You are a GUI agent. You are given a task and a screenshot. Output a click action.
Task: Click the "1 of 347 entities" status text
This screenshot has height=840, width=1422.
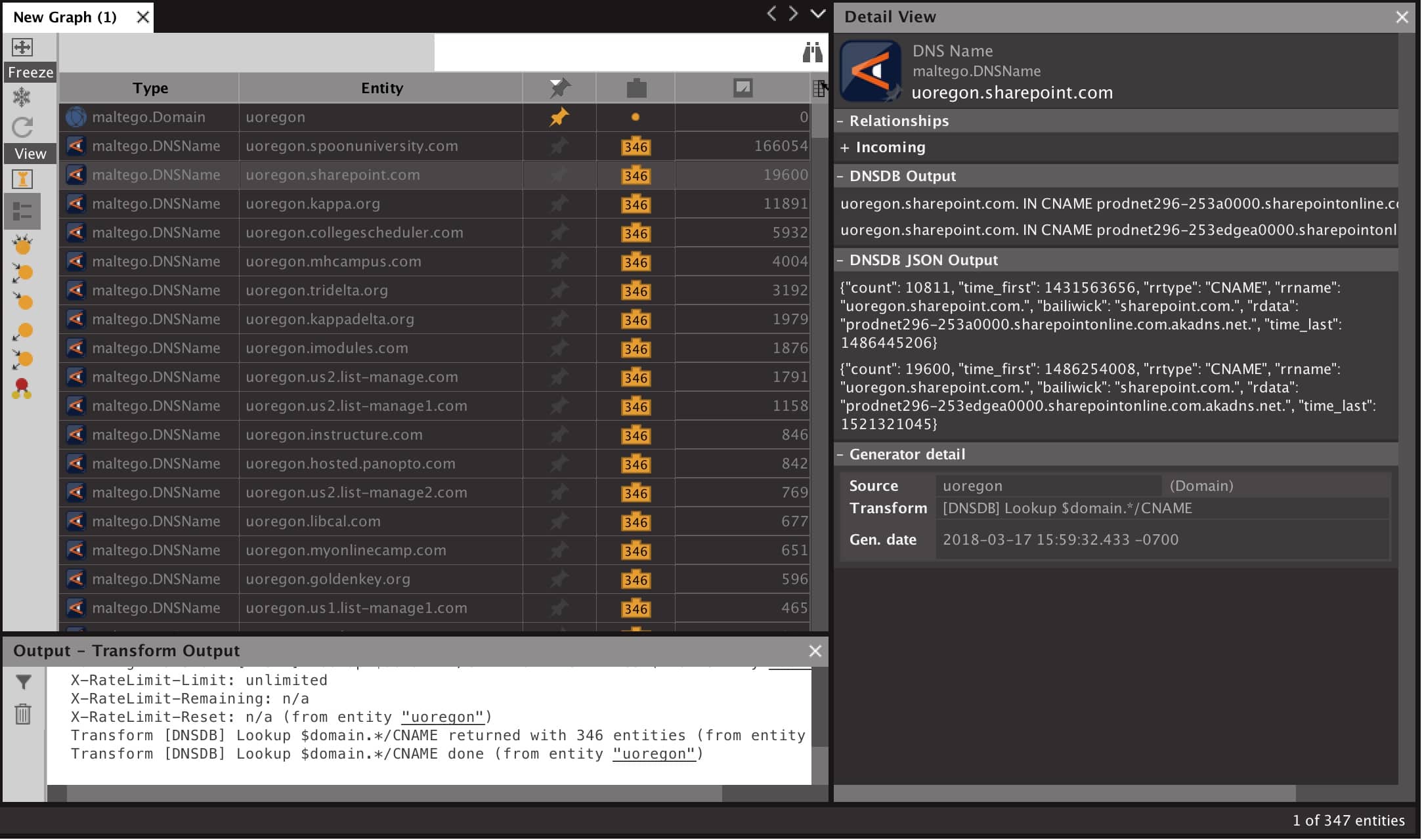coord(1348,820)
